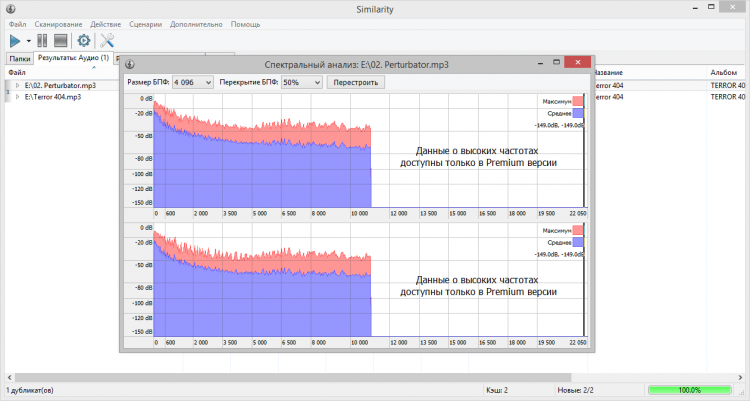Open the Дополнительно menu
750x401 pixels.
[196, 24]
